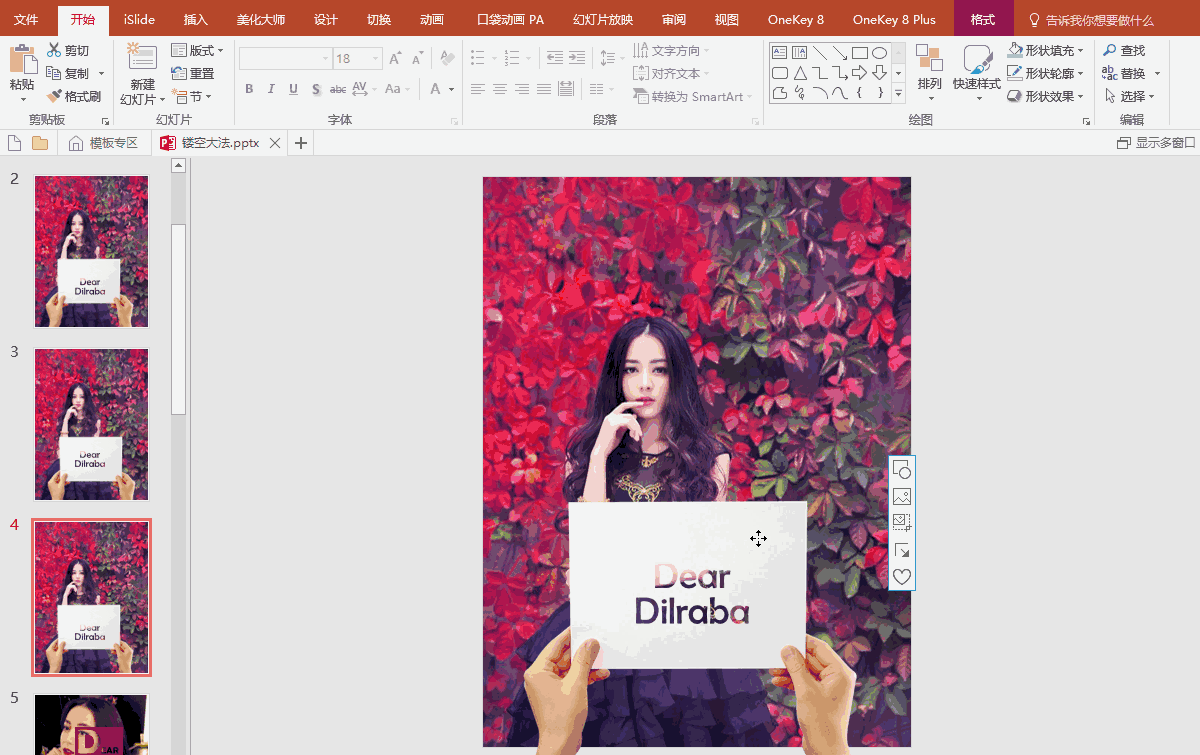
Task: Open the OneKey 8 Plus tab
Action: pos(894,20)
